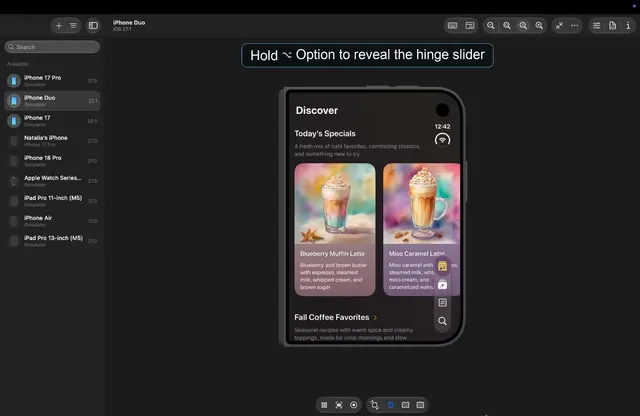Add a new simulator with the plus button

click(59, 26)
